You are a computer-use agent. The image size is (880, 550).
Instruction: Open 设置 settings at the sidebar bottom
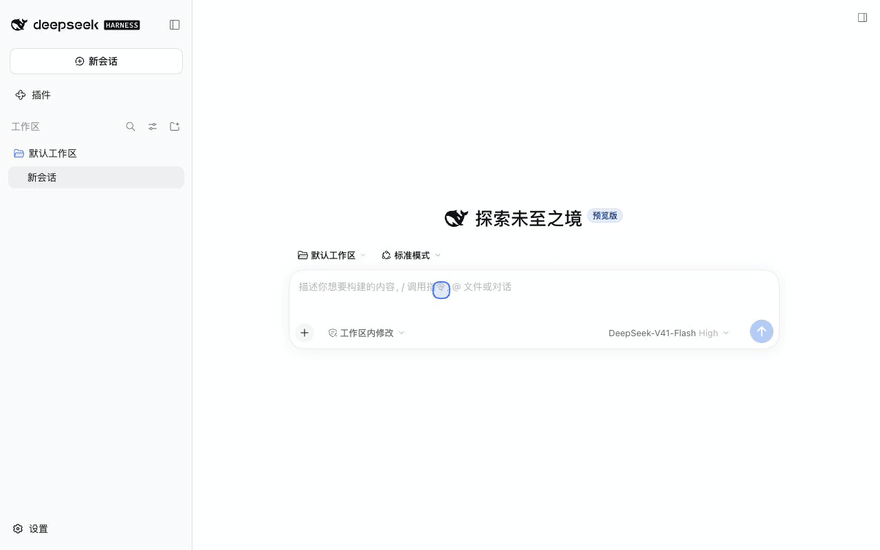pyautogui.click(x=31, y=529)
